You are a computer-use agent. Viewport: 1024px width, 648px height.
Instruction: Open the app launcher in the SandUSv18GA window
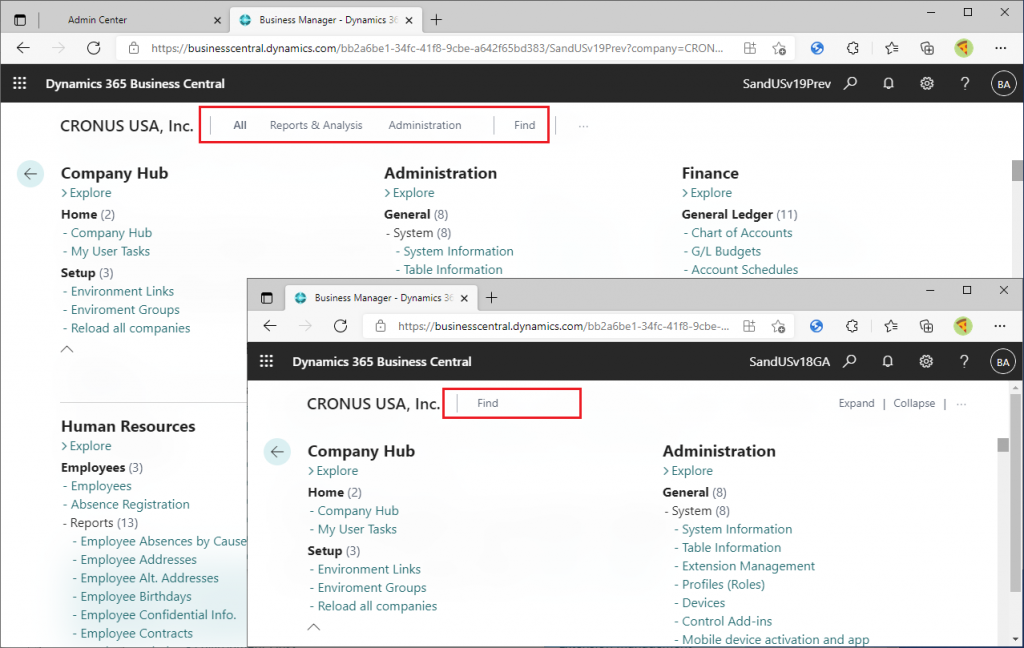[x=266, y=361]
